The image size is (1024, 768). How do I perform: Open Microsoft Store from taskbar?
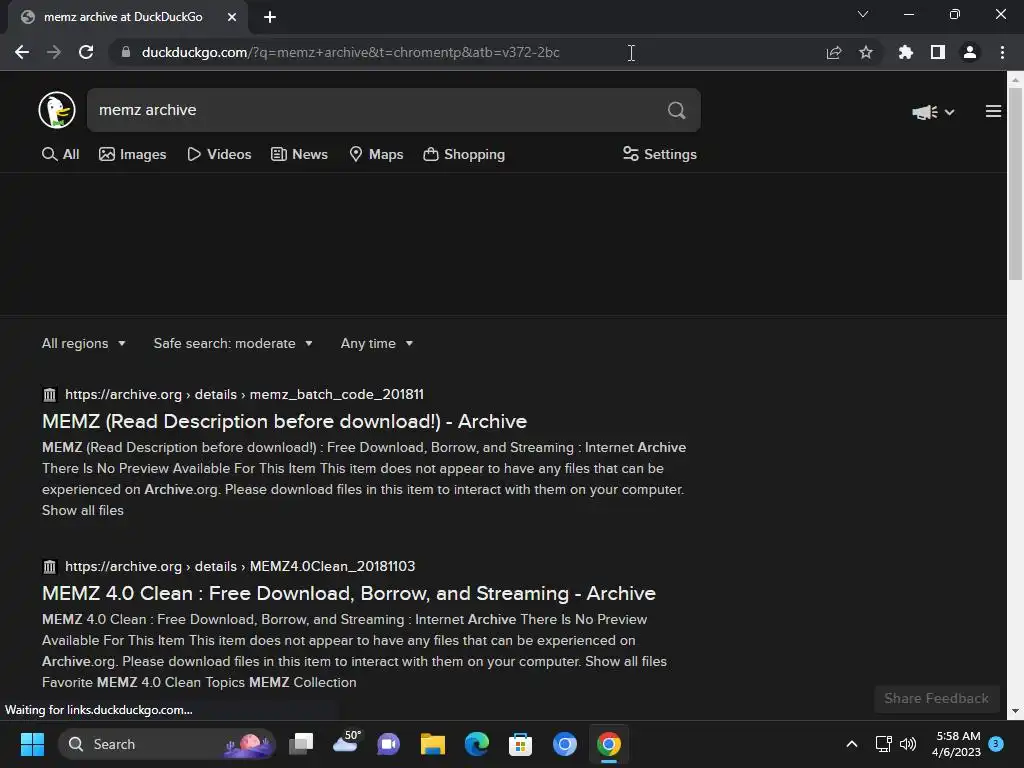point(520,744)
